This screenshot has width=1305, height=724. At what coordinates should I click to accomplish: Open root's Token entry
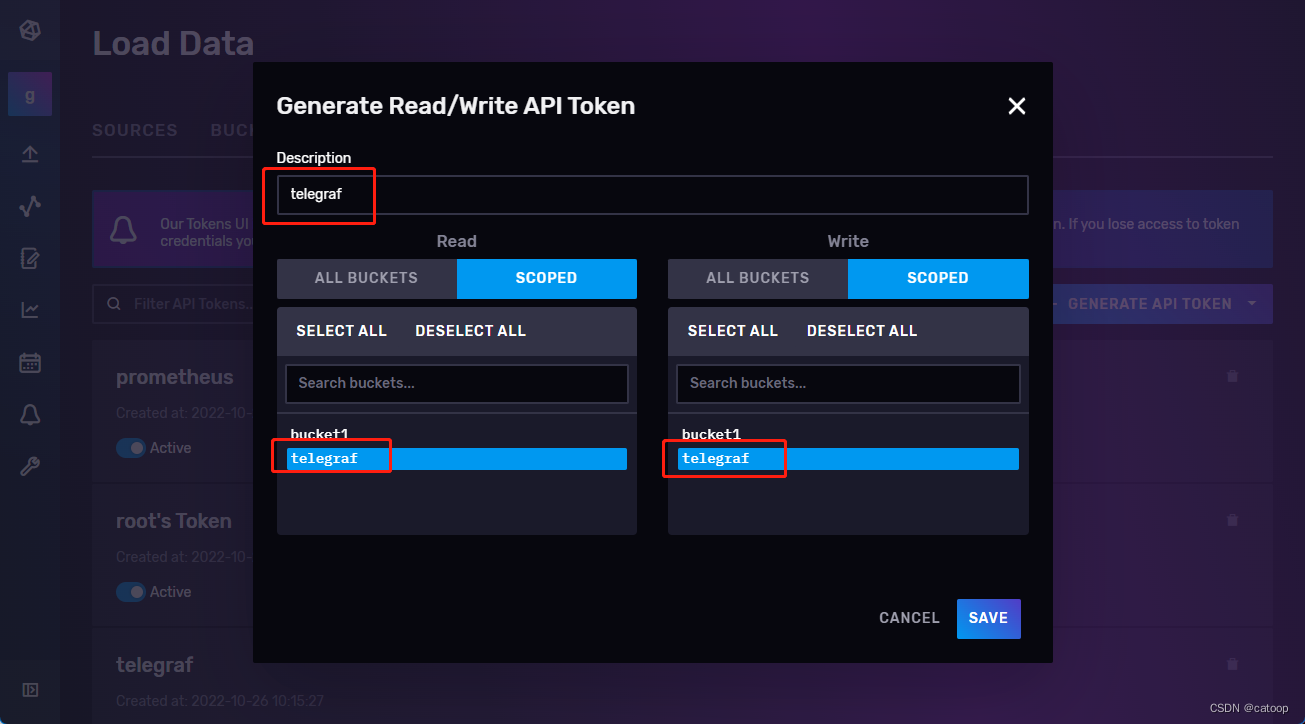coord(174,521)
